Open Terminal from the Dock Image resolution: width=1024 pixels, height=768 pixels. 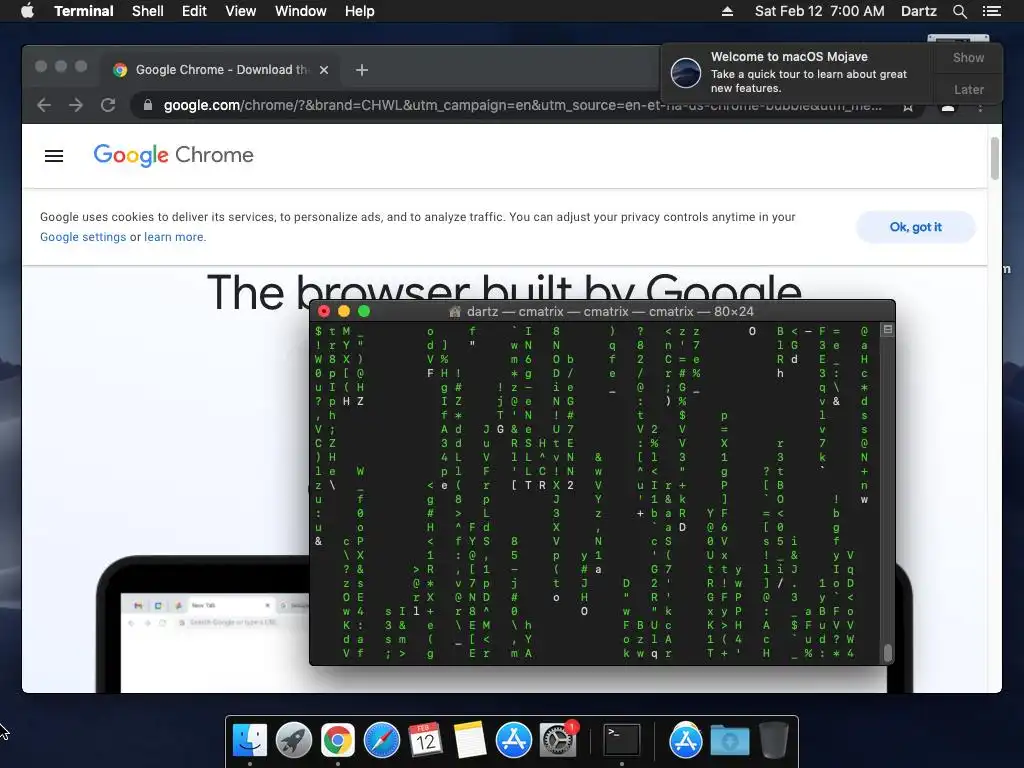pyautogui.click(x=622, y=740)
